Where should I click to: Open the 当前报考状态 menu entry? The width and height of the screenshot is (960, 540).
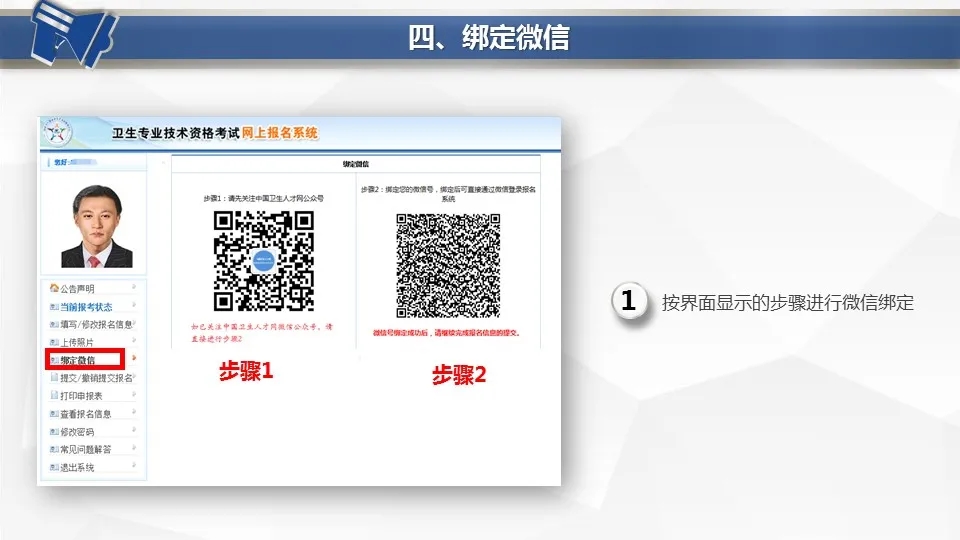pos(86,307)
